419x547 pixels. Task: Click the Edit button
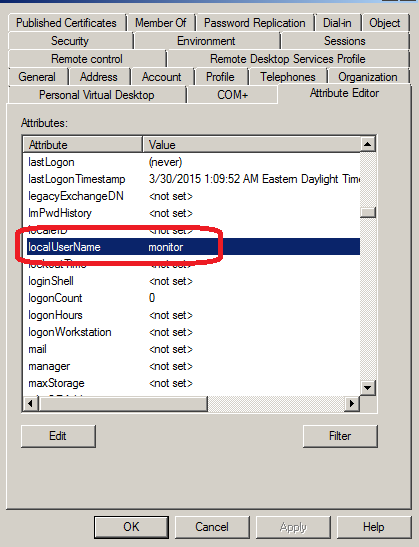point(58,436)
